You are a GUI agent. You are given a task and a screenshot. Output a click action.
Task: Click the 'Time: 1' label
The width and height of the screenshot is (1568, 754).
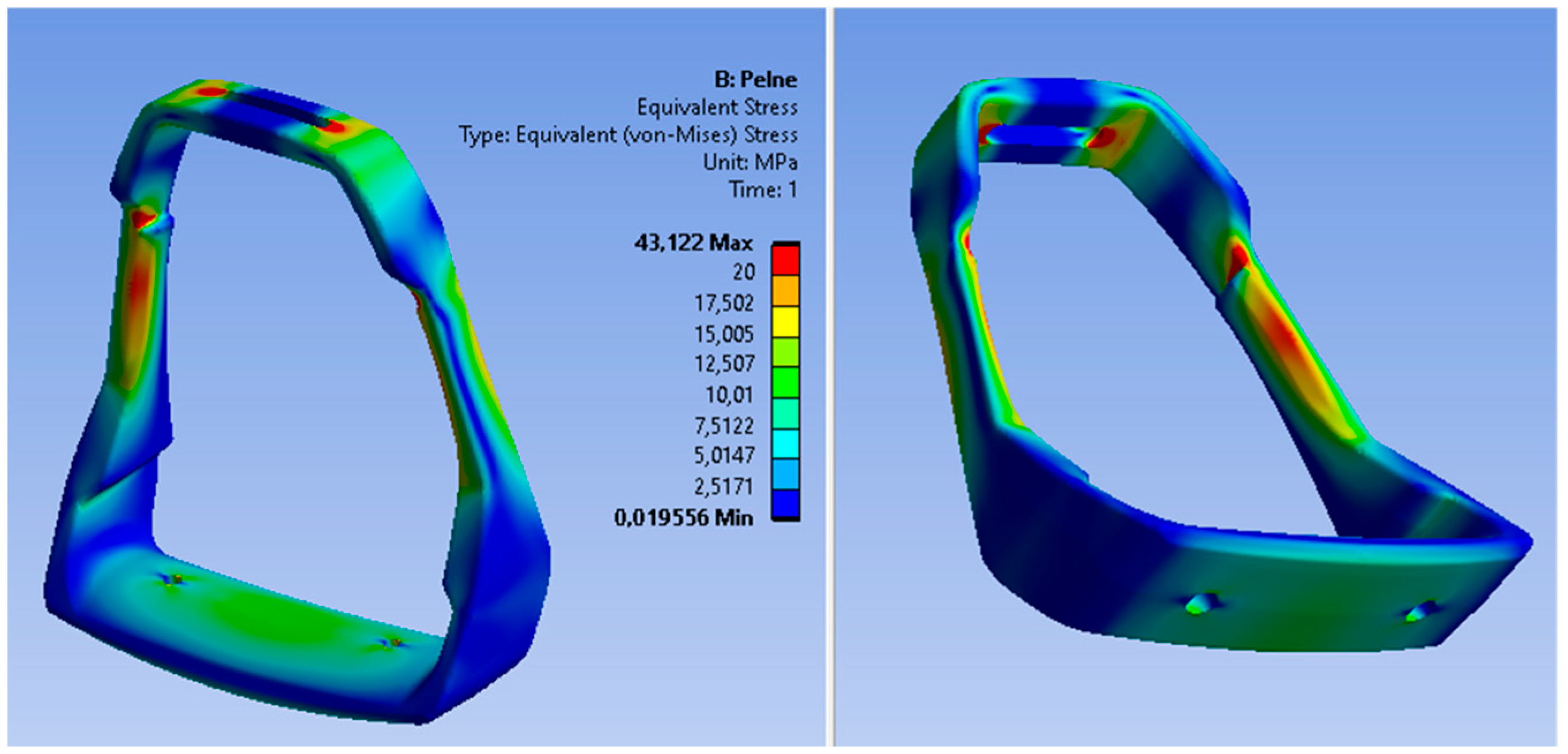coord(763,190)
